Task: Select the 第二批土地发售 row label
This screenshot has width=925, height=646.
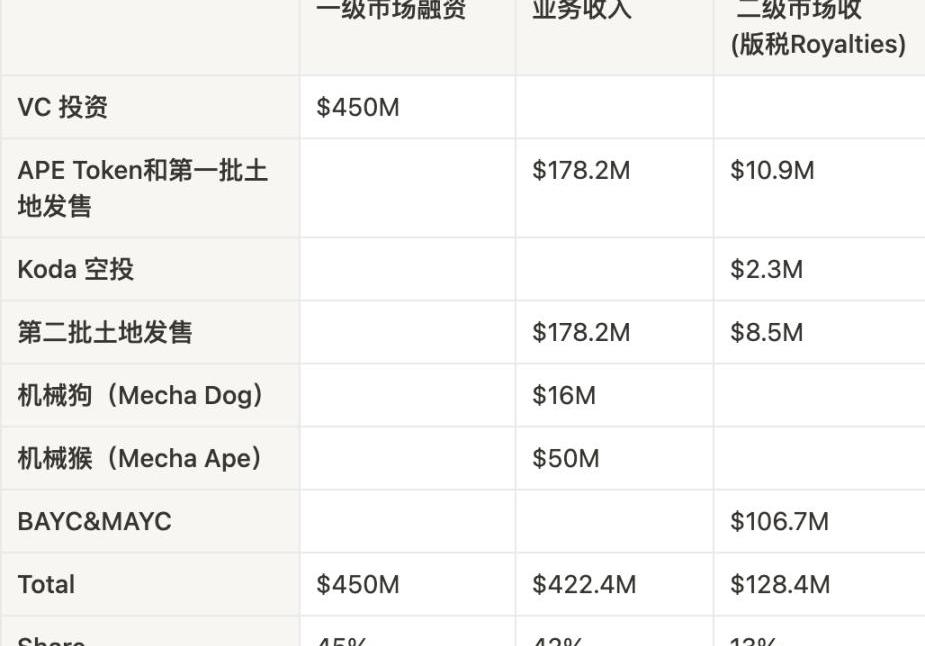Action: [105, 332]
